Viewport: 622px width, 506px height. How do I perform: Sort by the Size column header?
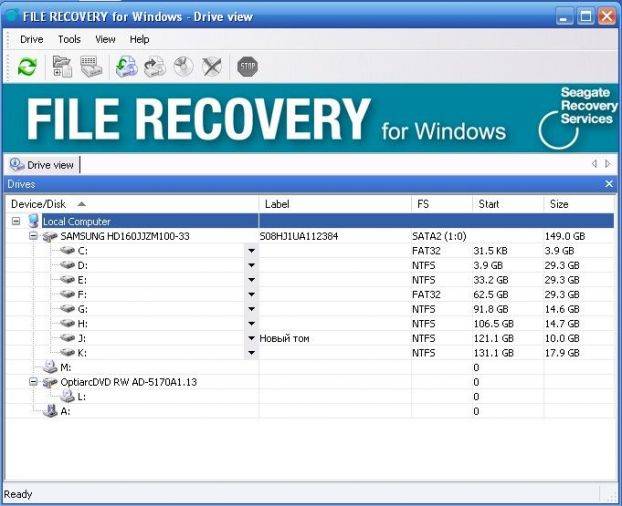point(559,204)
